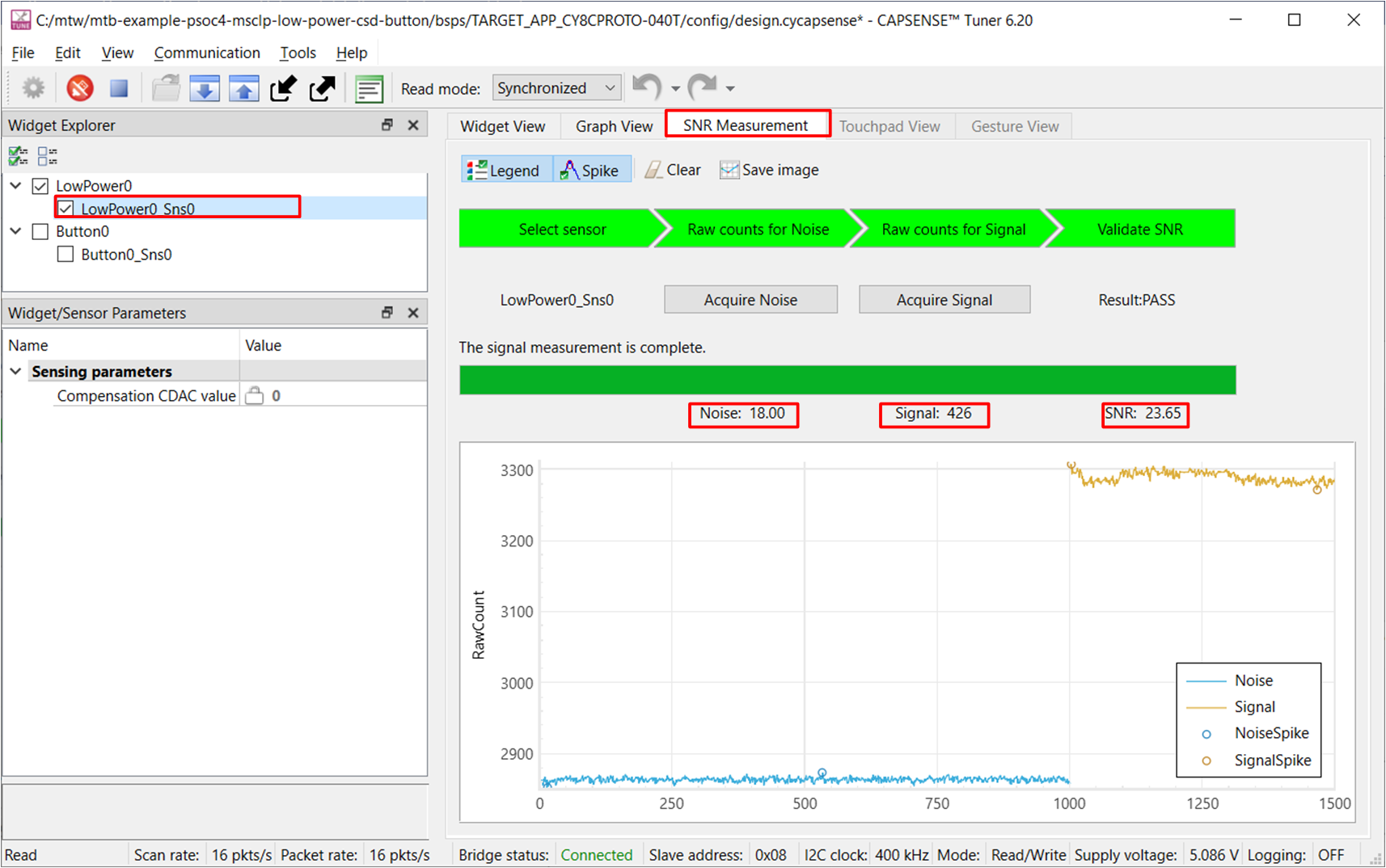1386x868 pixels.
Task: Toggle the LowPower0 widget checkbox
Action: click(x=40, y=187)
